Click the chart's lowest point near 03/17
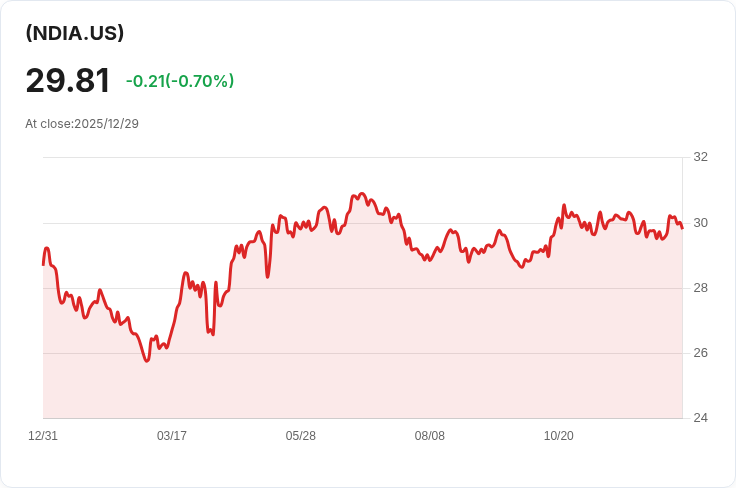The image size is (736, 488). click(x=147, y=361)
